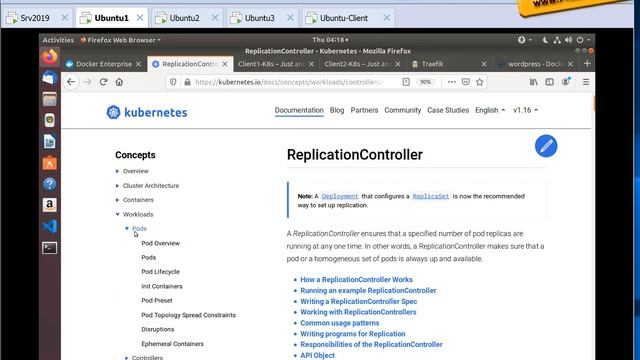Screen dimensions: 640x360
Task: Switch to the Client2-K8s browser tab
Action: [358, 64]
